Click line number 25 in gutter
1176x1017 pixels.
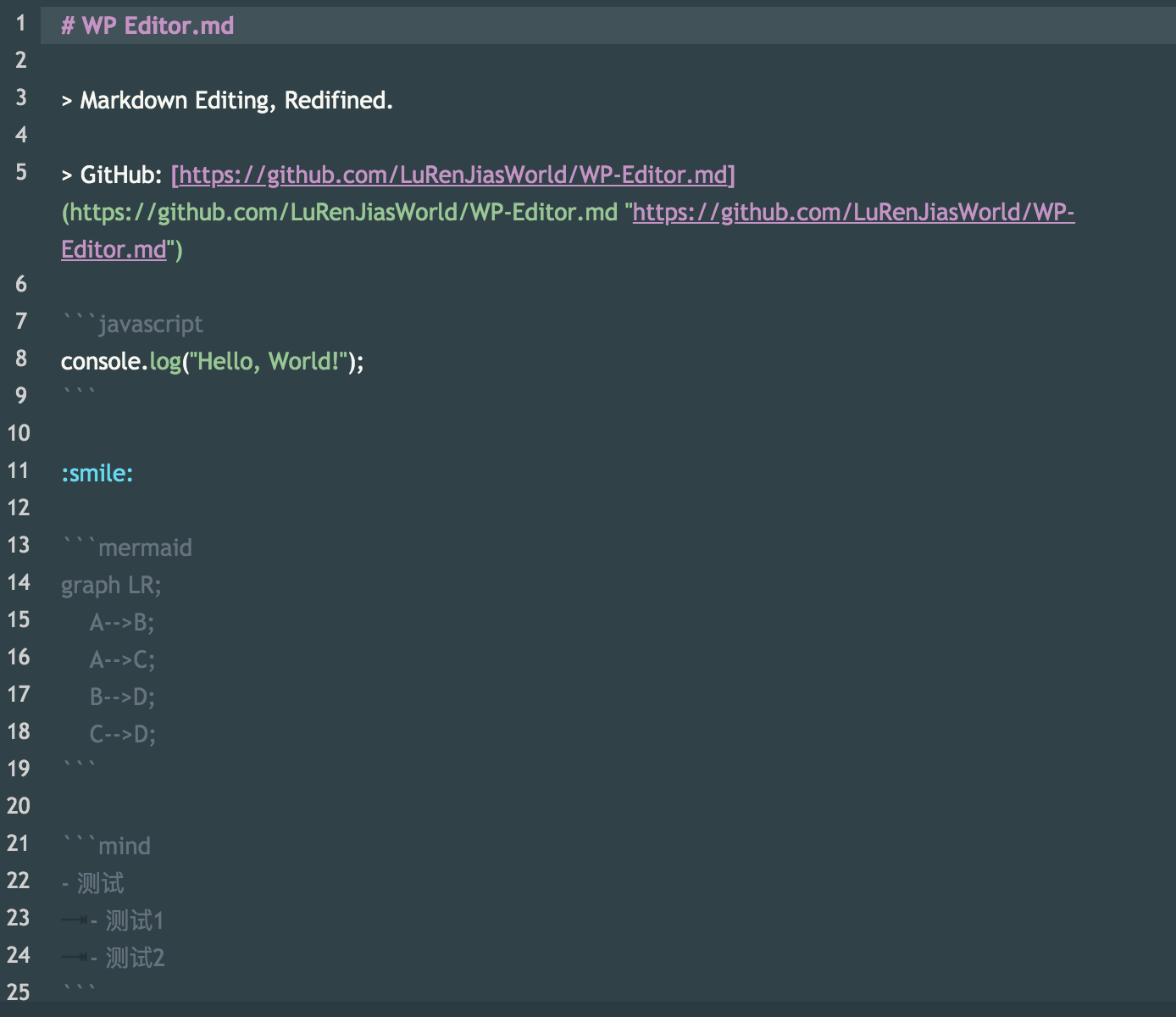[18, 992]
